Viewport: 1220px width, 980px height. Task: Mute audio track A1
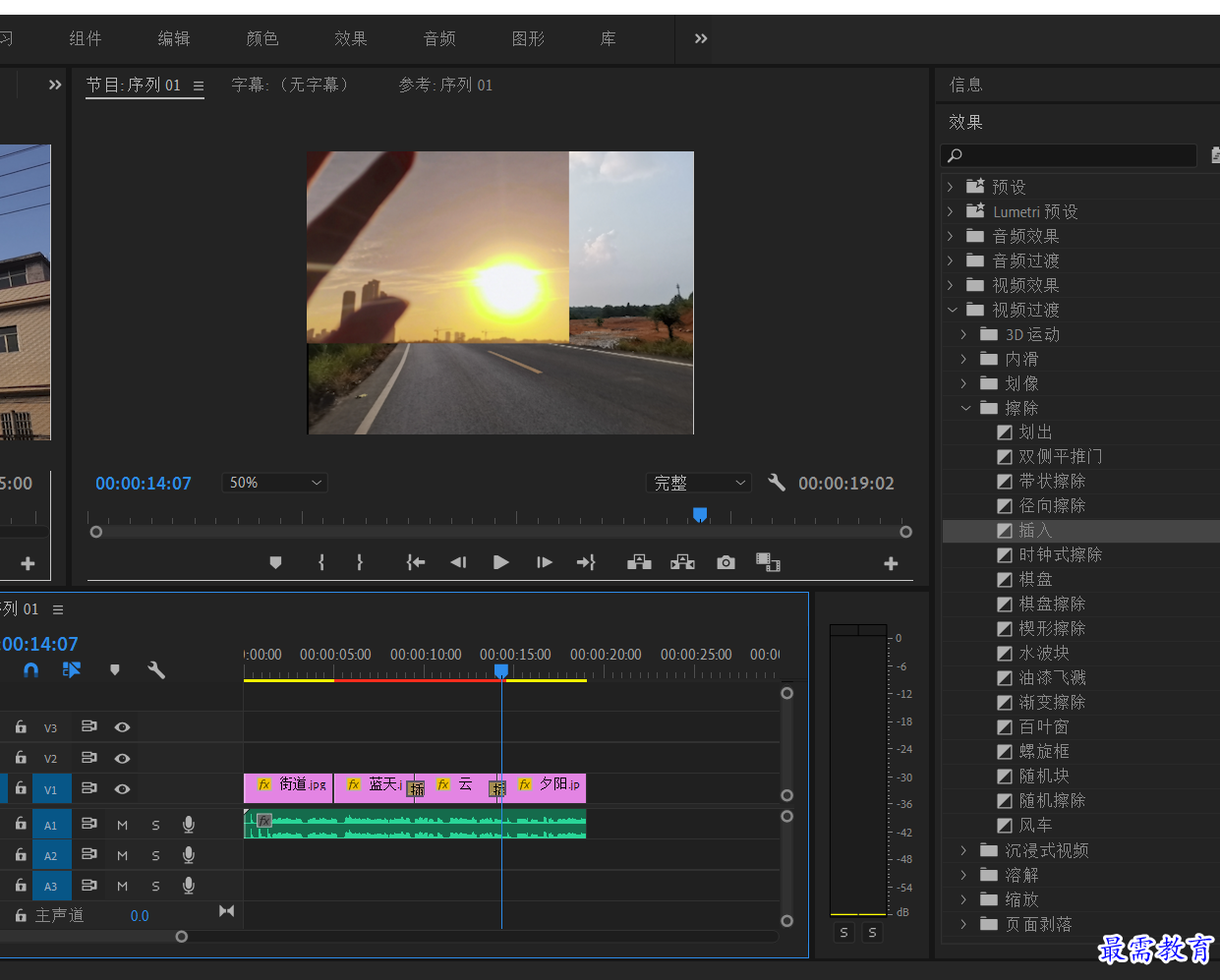(x=123, y=825)
